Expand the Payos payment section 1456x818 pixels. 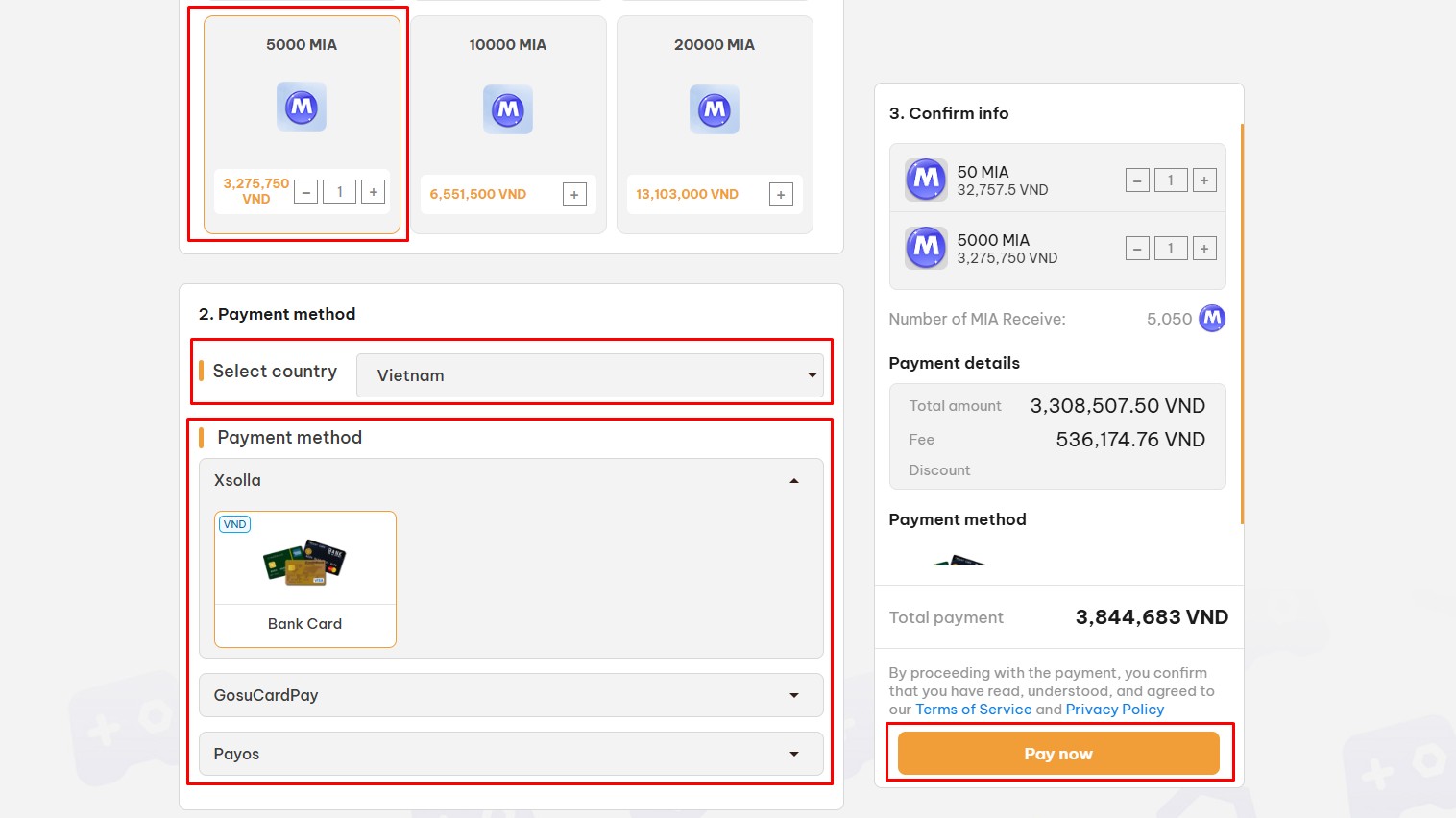511,754
